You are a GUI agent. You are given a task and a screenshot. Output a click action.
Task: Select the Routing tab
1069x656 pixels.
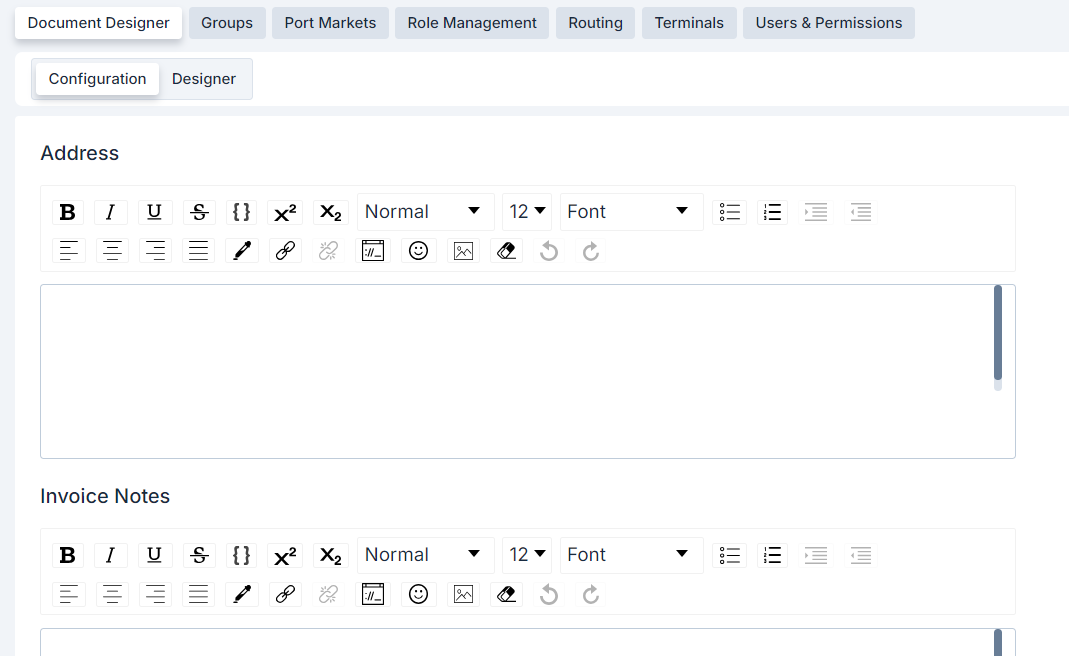(595, 23)
